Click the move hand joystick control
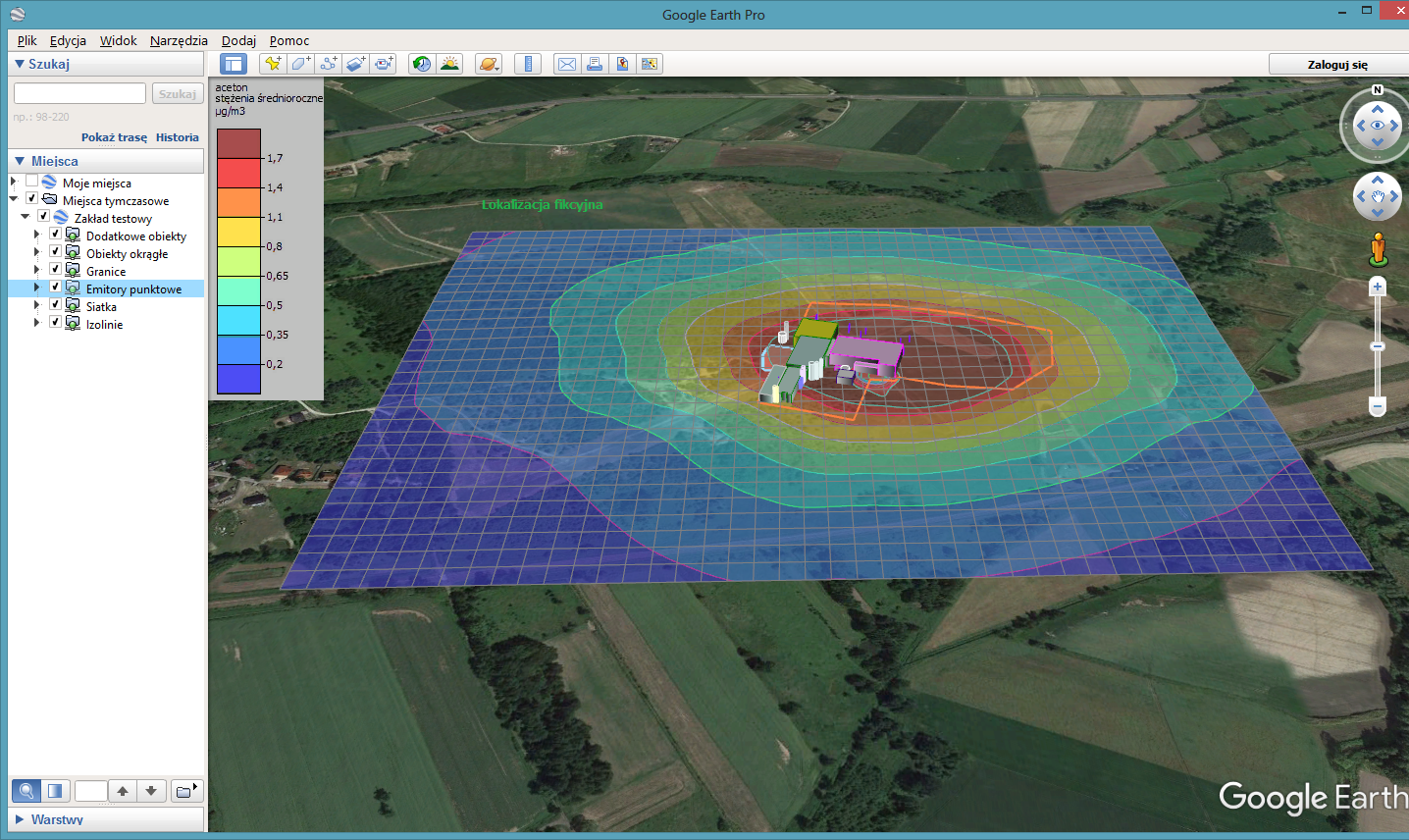Screen dimensions: 1409x840 (x=1378, y=196)
